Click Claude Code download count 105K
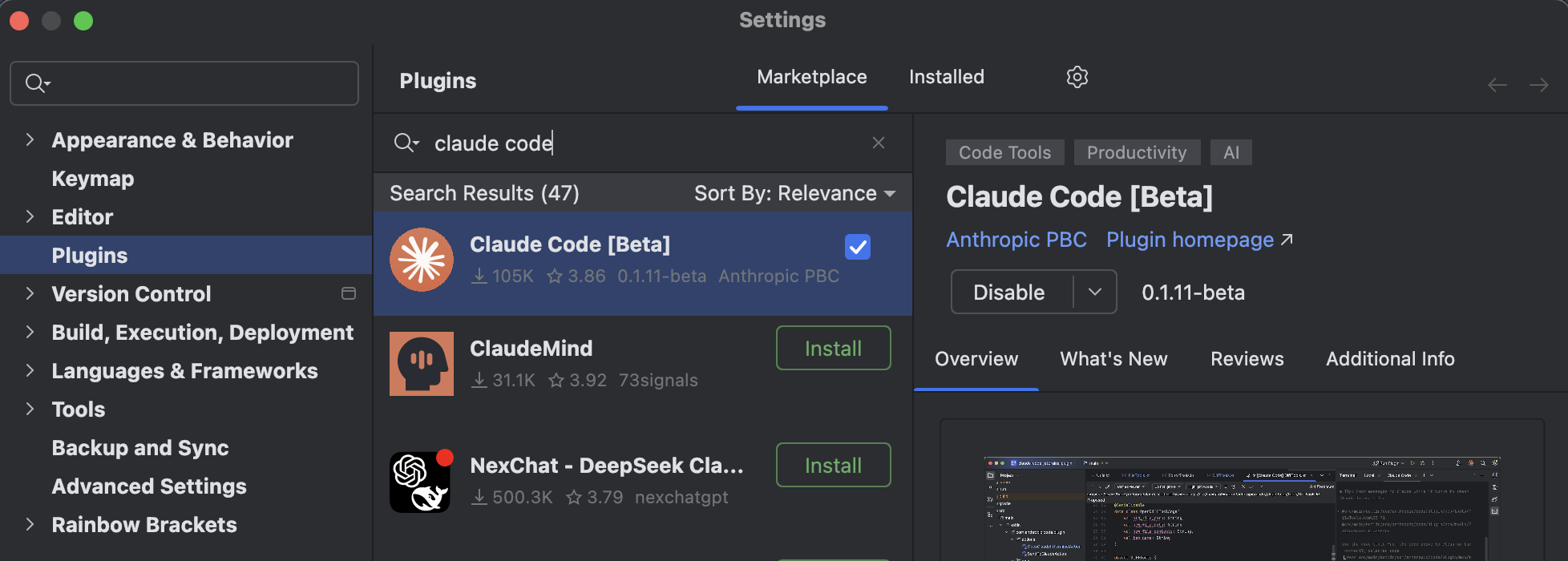The height and width of the screenshot is (561, 1568). (x=503, y=276)
